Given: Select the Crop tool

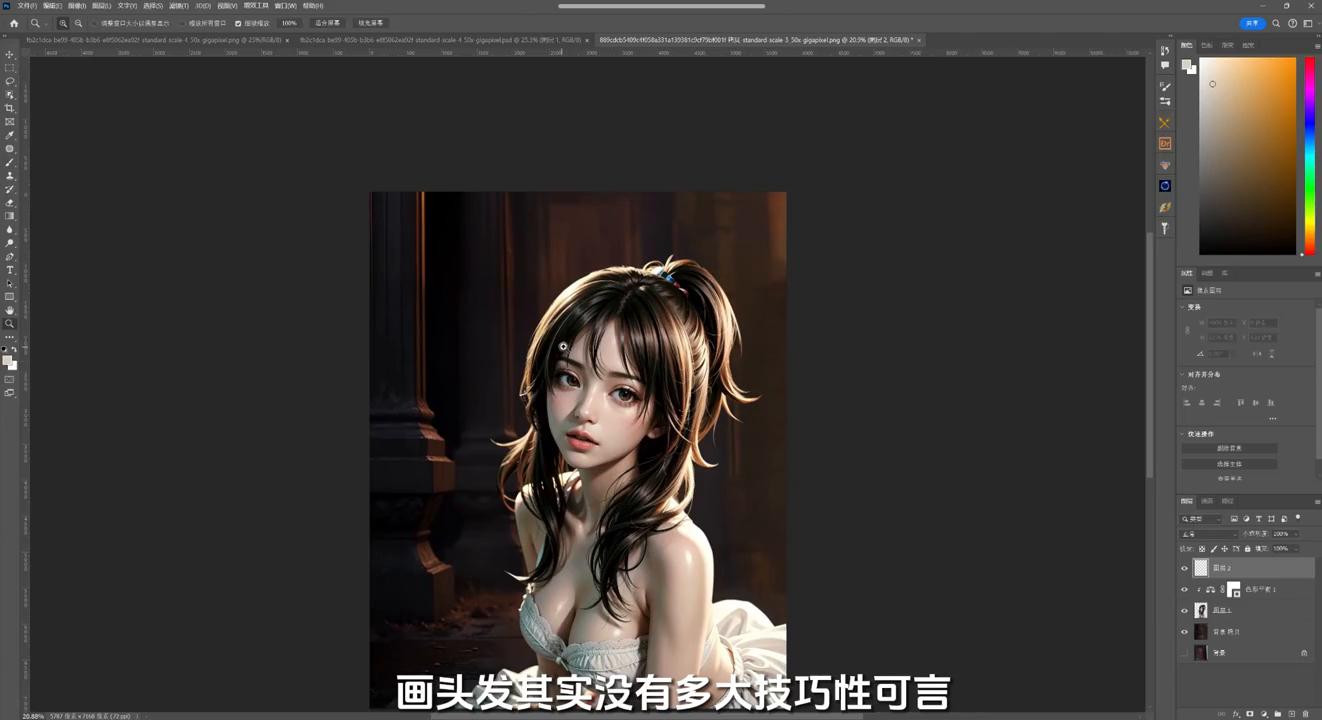Looking at the screenshot, I should [x=9, y=108].
